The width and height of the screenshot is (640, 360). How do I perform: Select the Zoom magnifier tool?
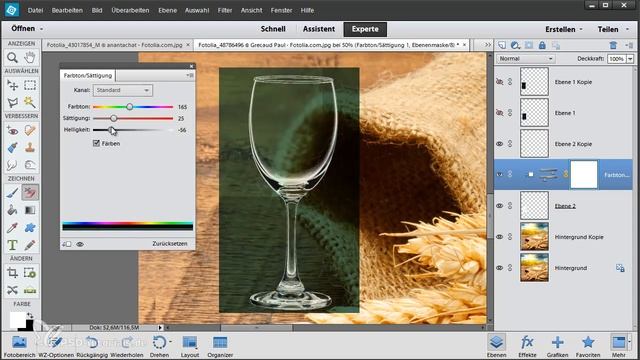[x=12, y=58]
